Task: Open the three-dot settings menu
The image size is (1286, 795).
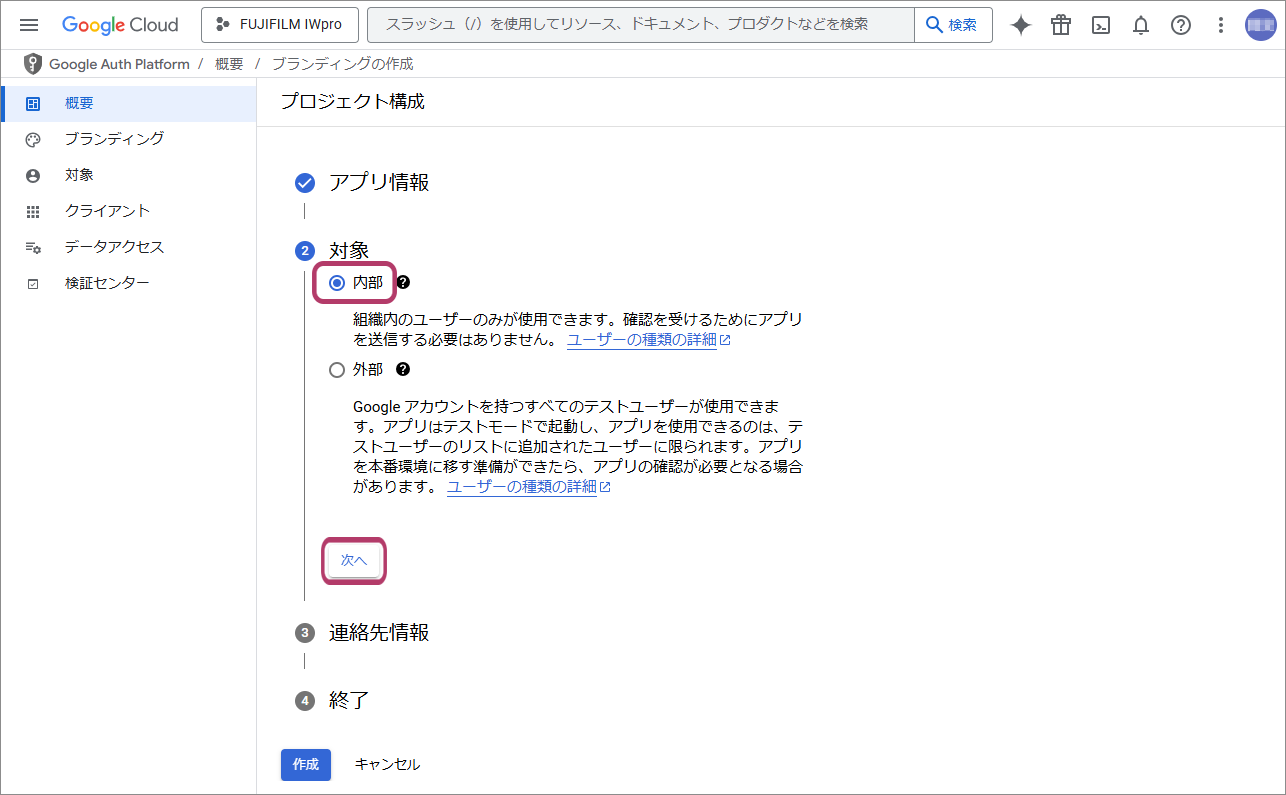Action: point(1220,25)
